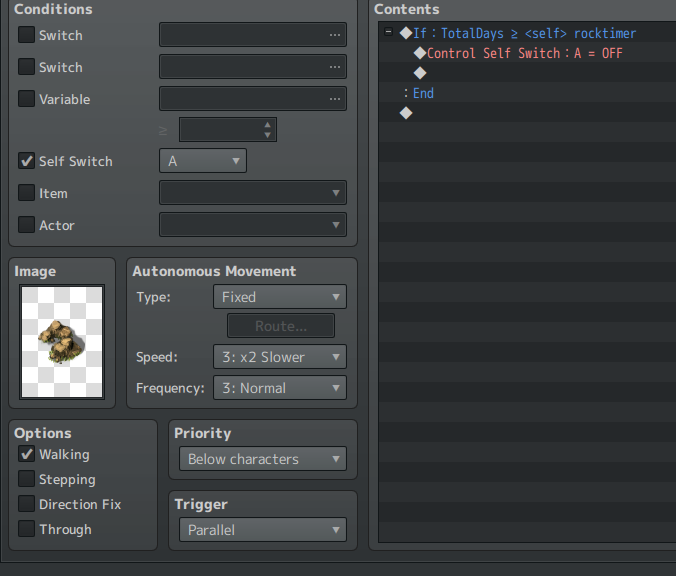676x576 pixels.
Task: Click the variable value spinner up arrow
Action: point(267,125)
